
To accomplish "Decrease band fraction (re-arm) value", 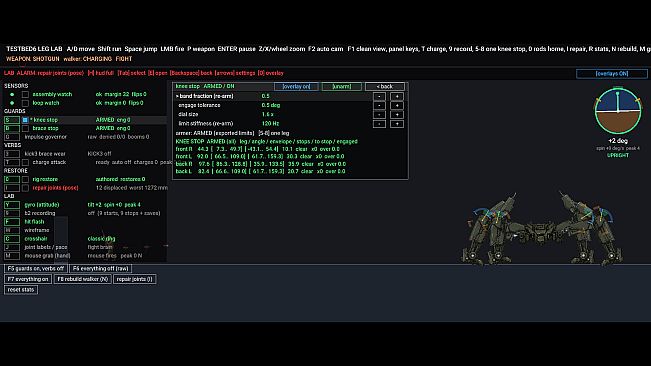I will pyautogui.click(x=379, y=96).
